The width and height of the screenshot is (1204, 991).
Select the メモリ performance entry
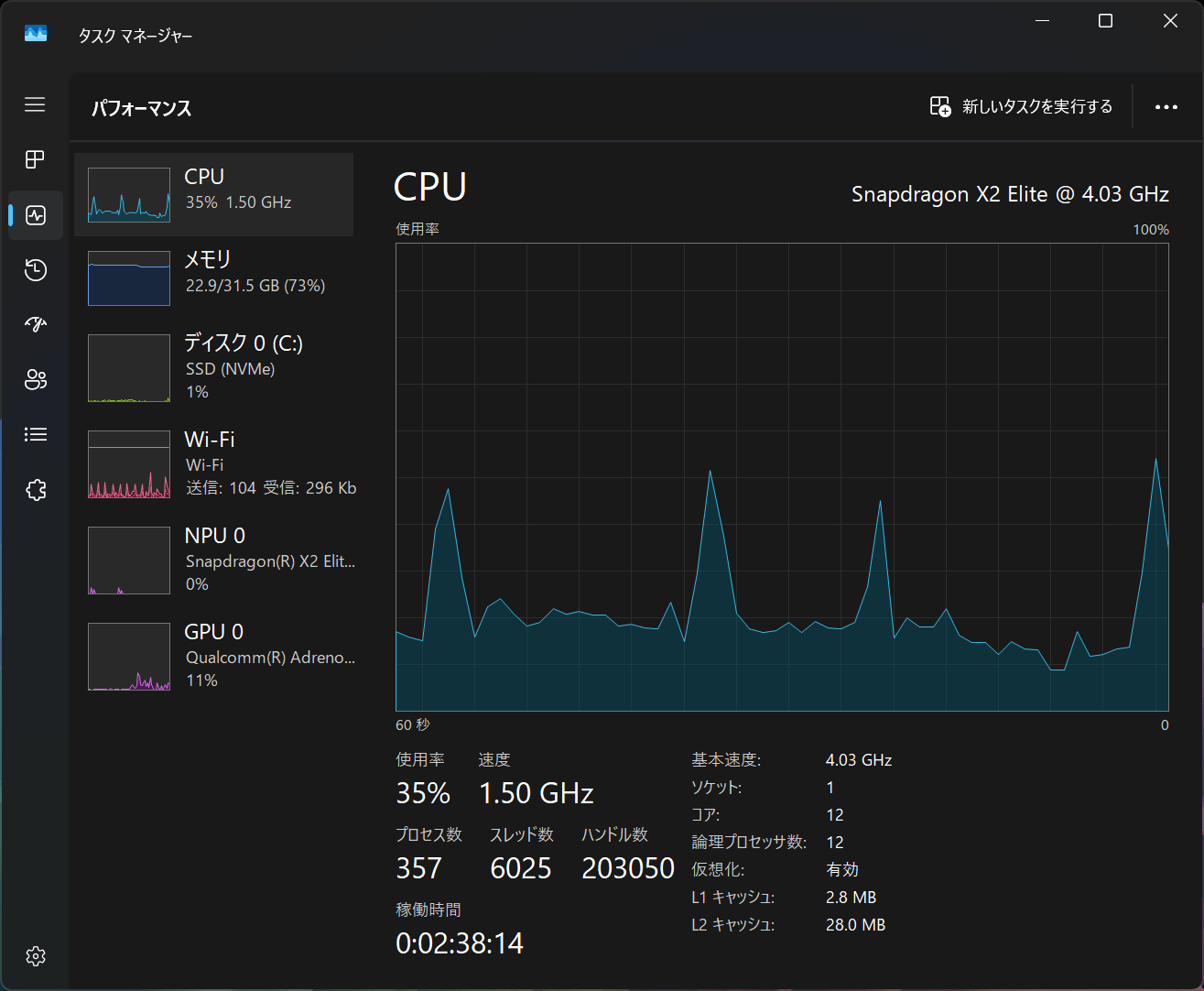click(213, 278)
